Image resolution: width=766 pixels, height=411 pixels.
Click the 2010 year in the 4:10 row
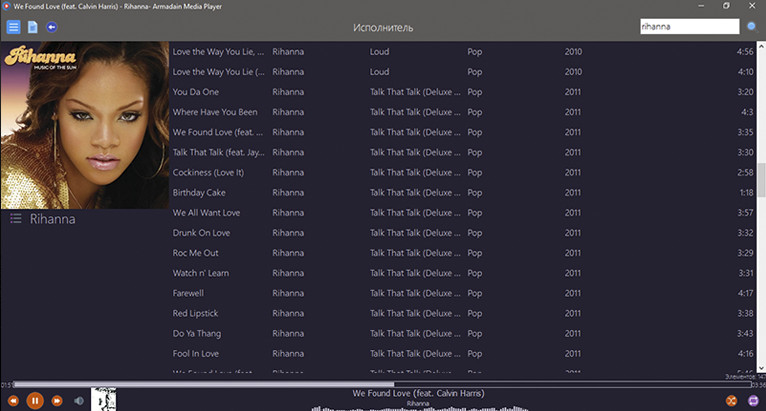(x=574, y=72)
